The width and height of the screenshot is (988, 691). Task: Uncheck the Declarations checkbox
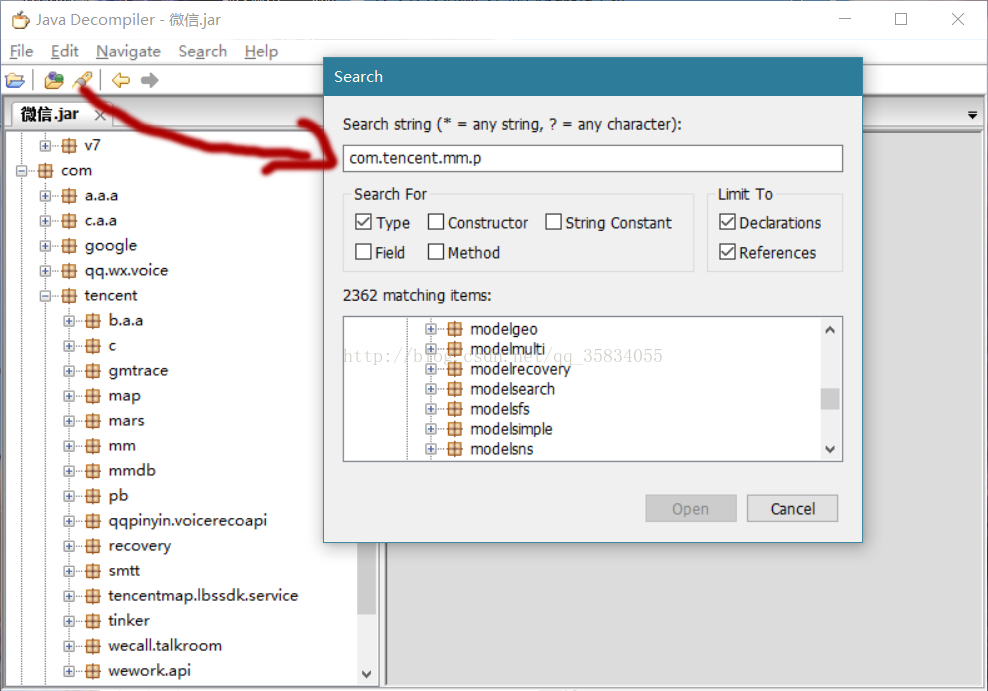pyautogui.click(x=727, y=222)
